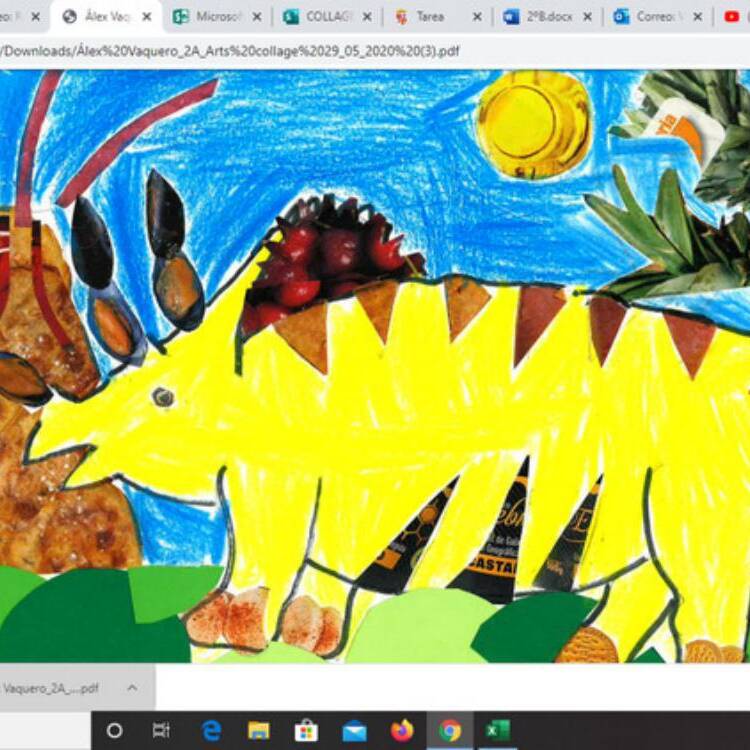Image resolution: width=750 pixels, height=750 pixels.
Task: Switch to the Tarea tab
Action: 430,17
